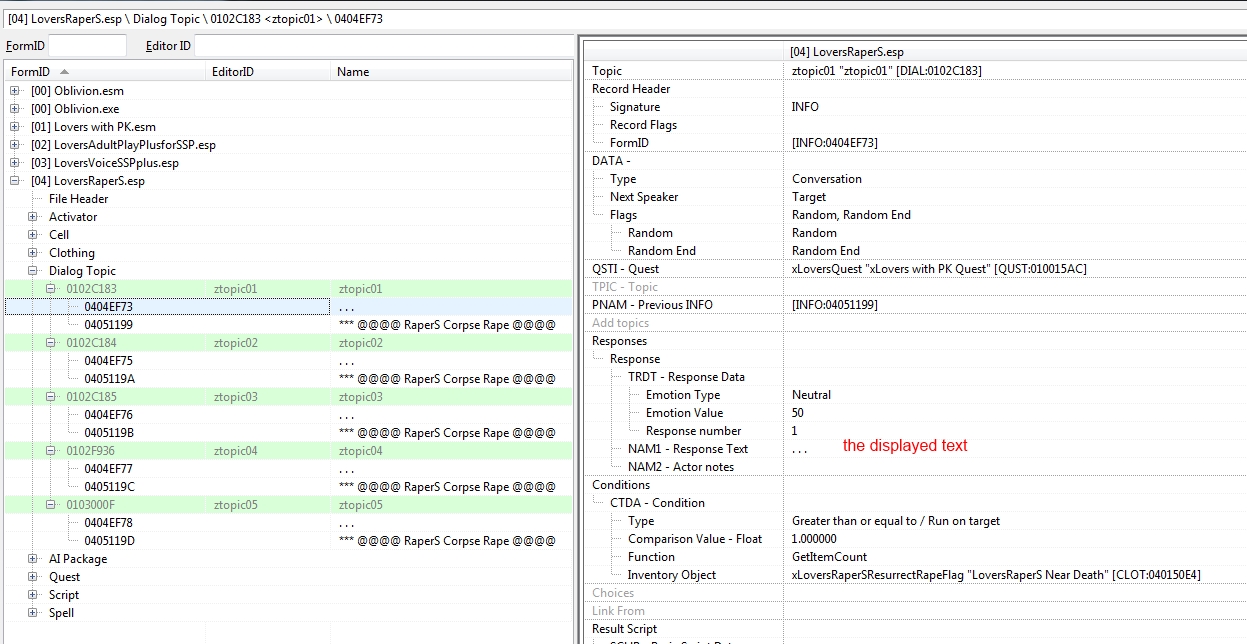Click the Name column header
1247x644 pixels.
click(353, 72)
